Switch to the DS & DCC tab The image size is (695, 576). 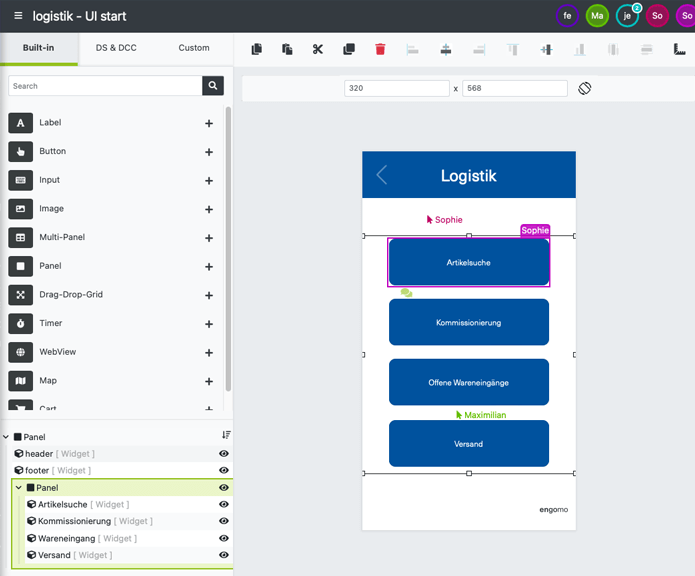(x=116, y=48)
